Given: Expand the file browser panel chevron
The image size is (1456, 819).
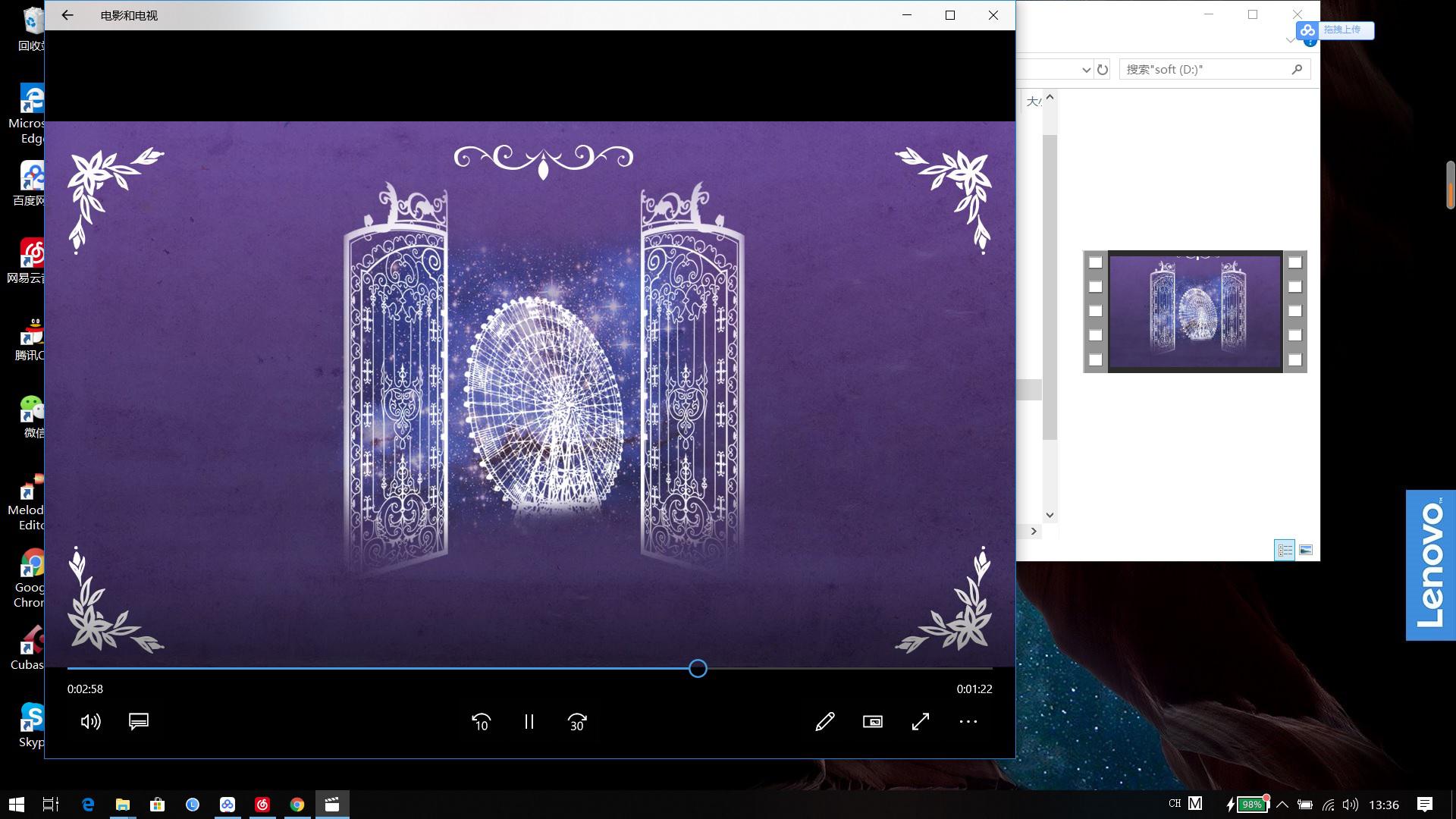Looking at the screenshot, I should pos(1034,531).
